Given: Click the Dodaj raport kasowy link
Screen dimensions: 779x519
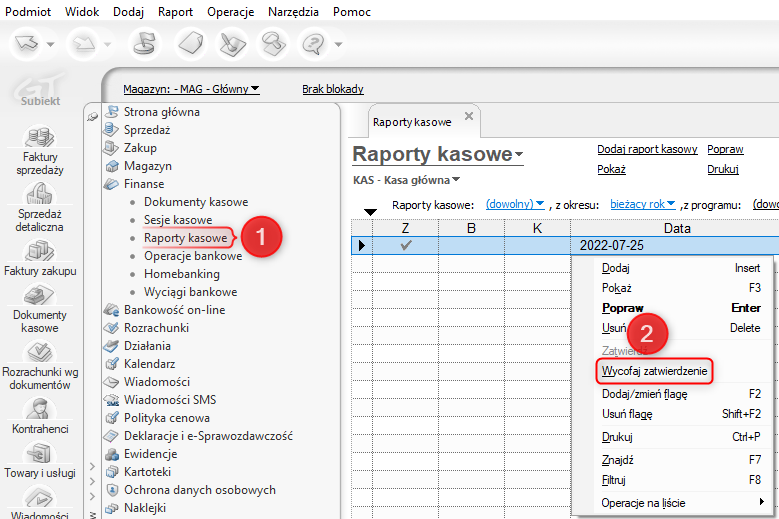Looking at the screenshot, I should tap(647, 149).
